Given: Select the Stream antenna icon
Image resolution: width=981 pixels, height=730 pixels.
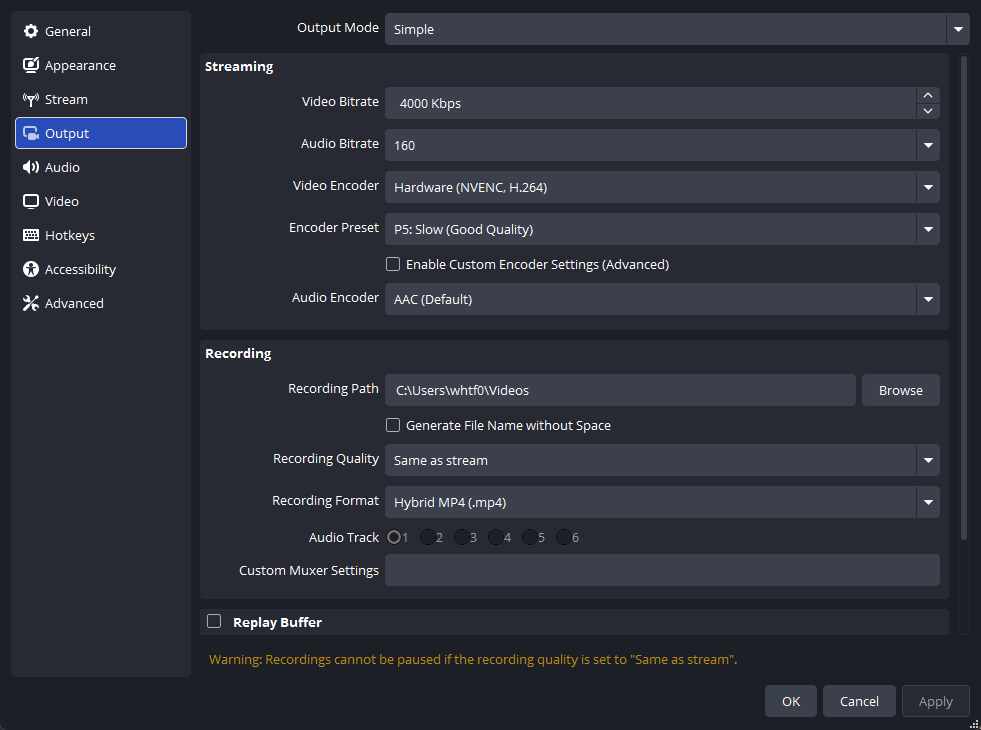Looking at the screenshot, I should click(31, 100).
